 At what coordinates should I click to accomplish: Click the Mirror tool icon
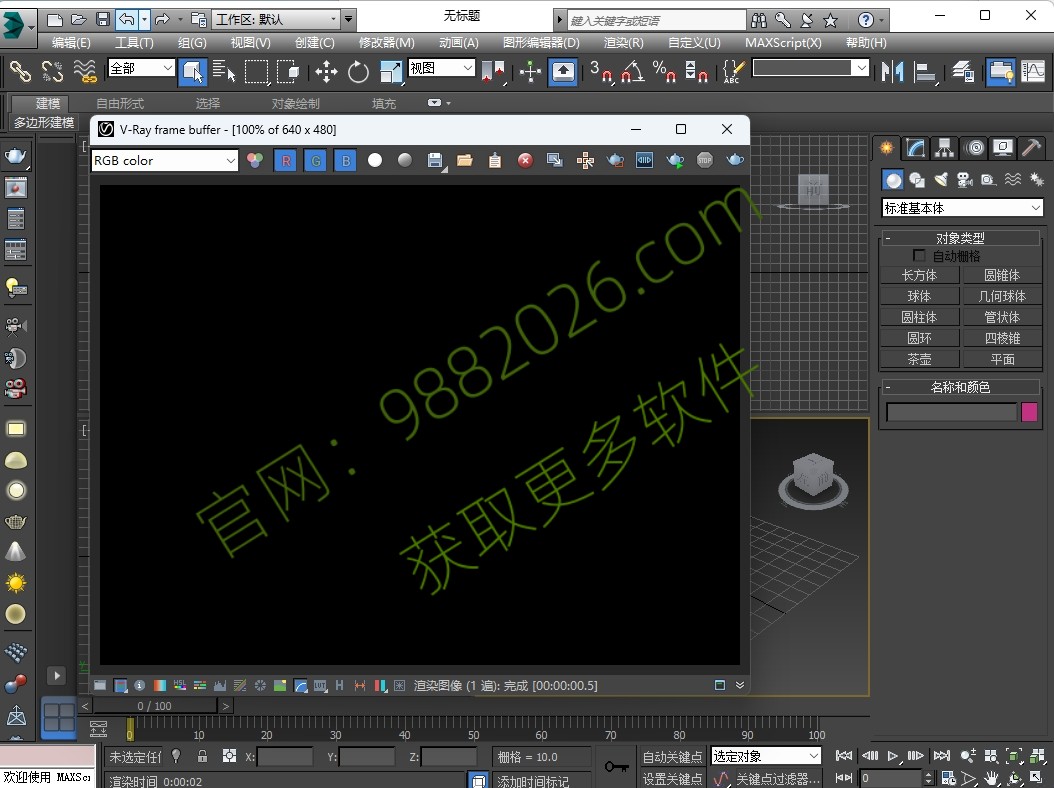coord(893,71)
